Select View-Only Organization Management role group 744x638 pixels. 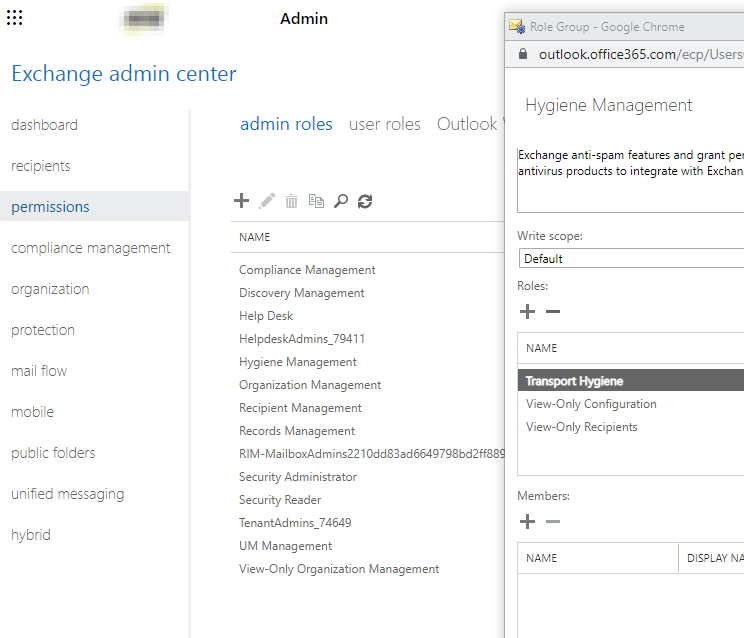pos(339,569)
